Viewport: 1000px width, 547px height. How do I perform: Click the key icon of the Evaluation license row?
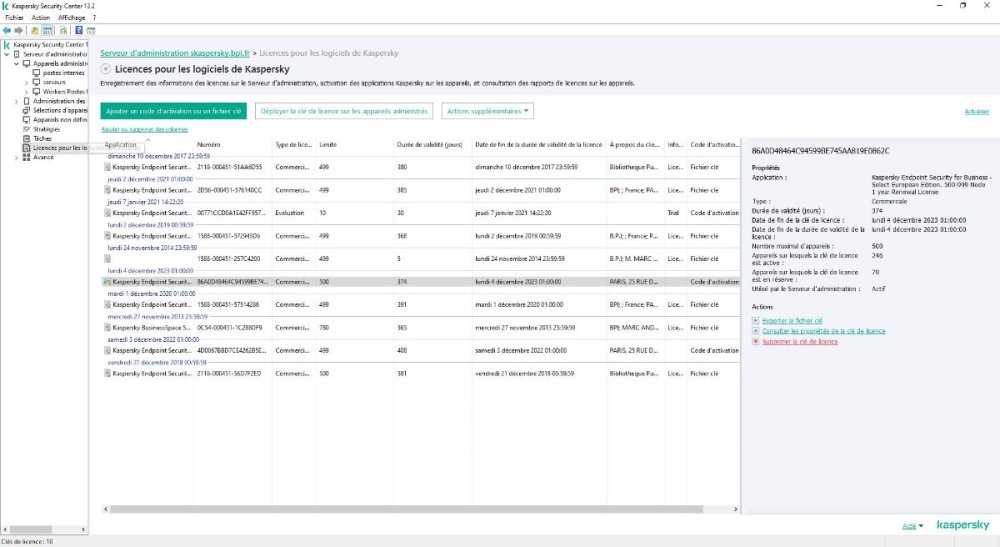[x=108, y=213]
